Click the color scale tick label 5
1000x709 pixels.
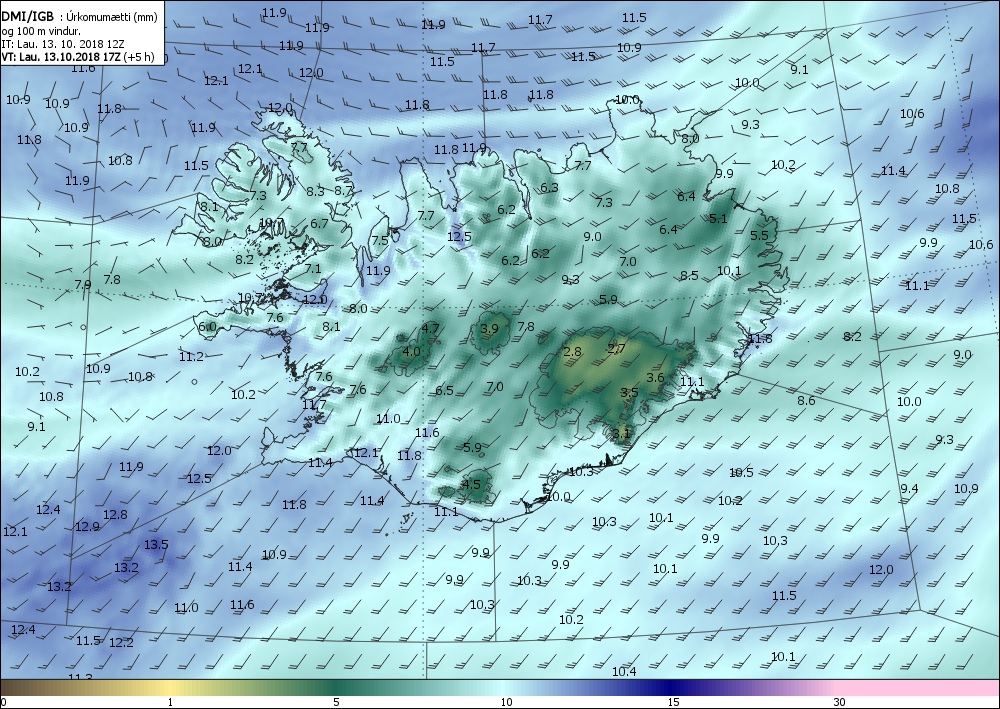[336, 702]
